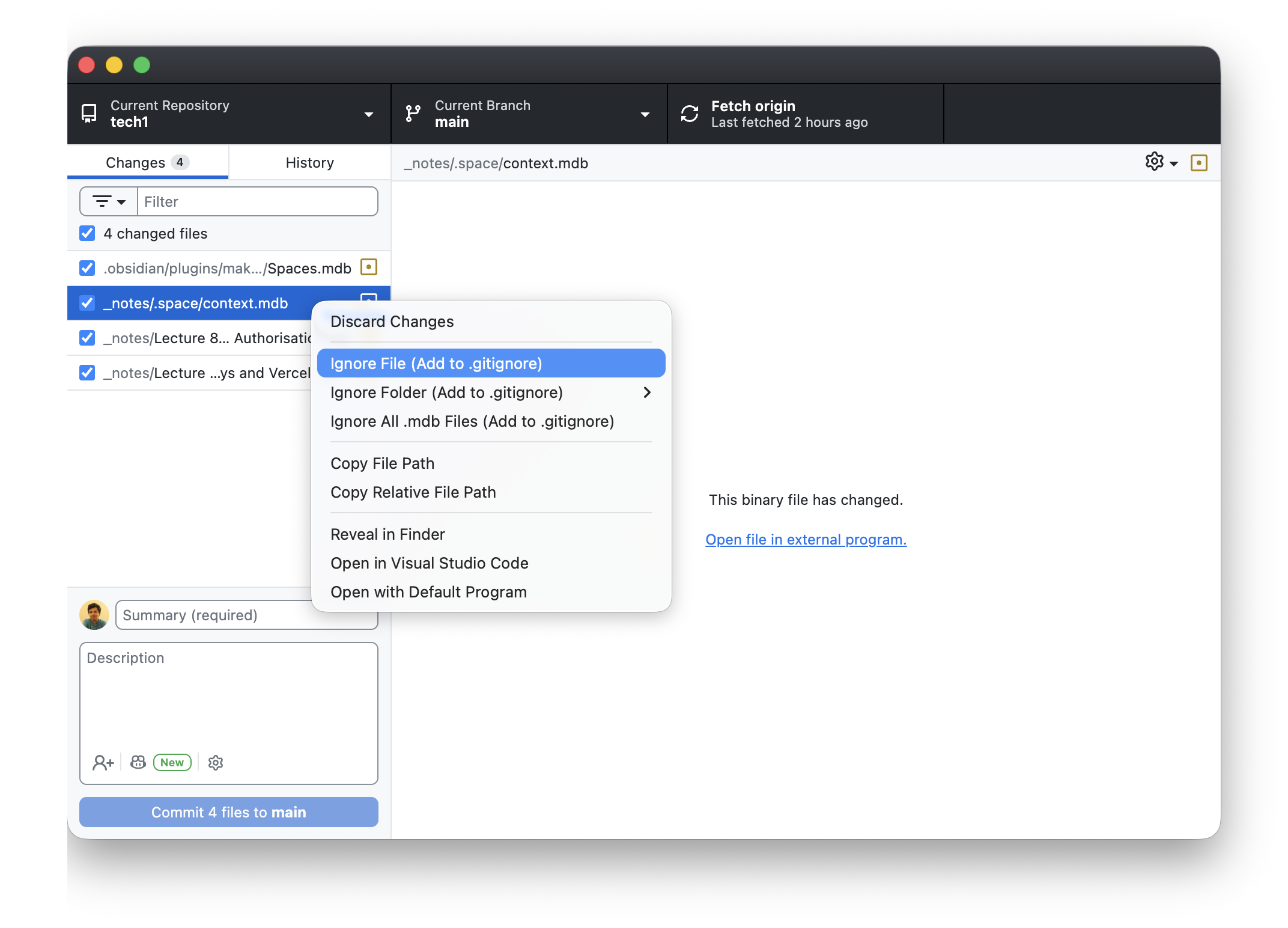Open commit options gear in description box
This screenshot has height=928, width=1288.
tap(216, 763)
